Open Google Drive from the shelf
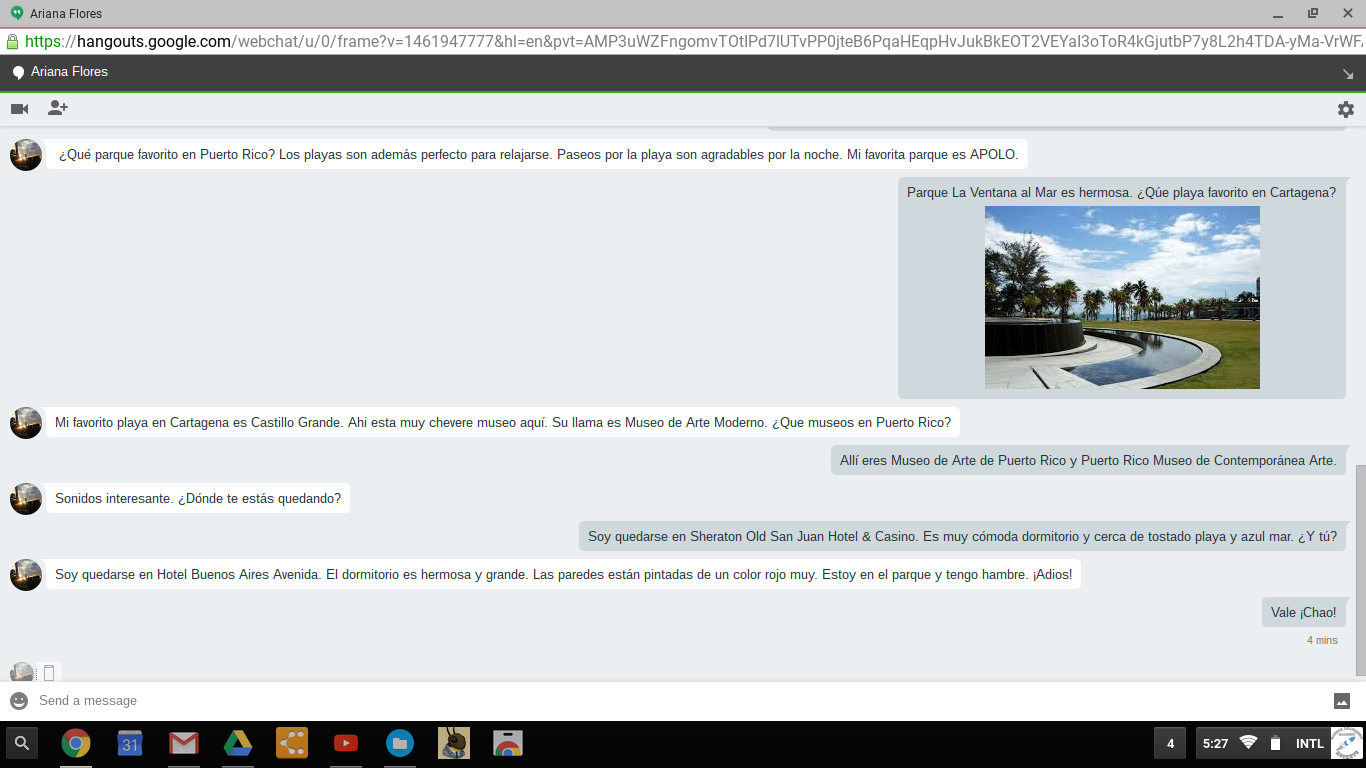Screen dimensions: 1366x768 click(238, 743)
